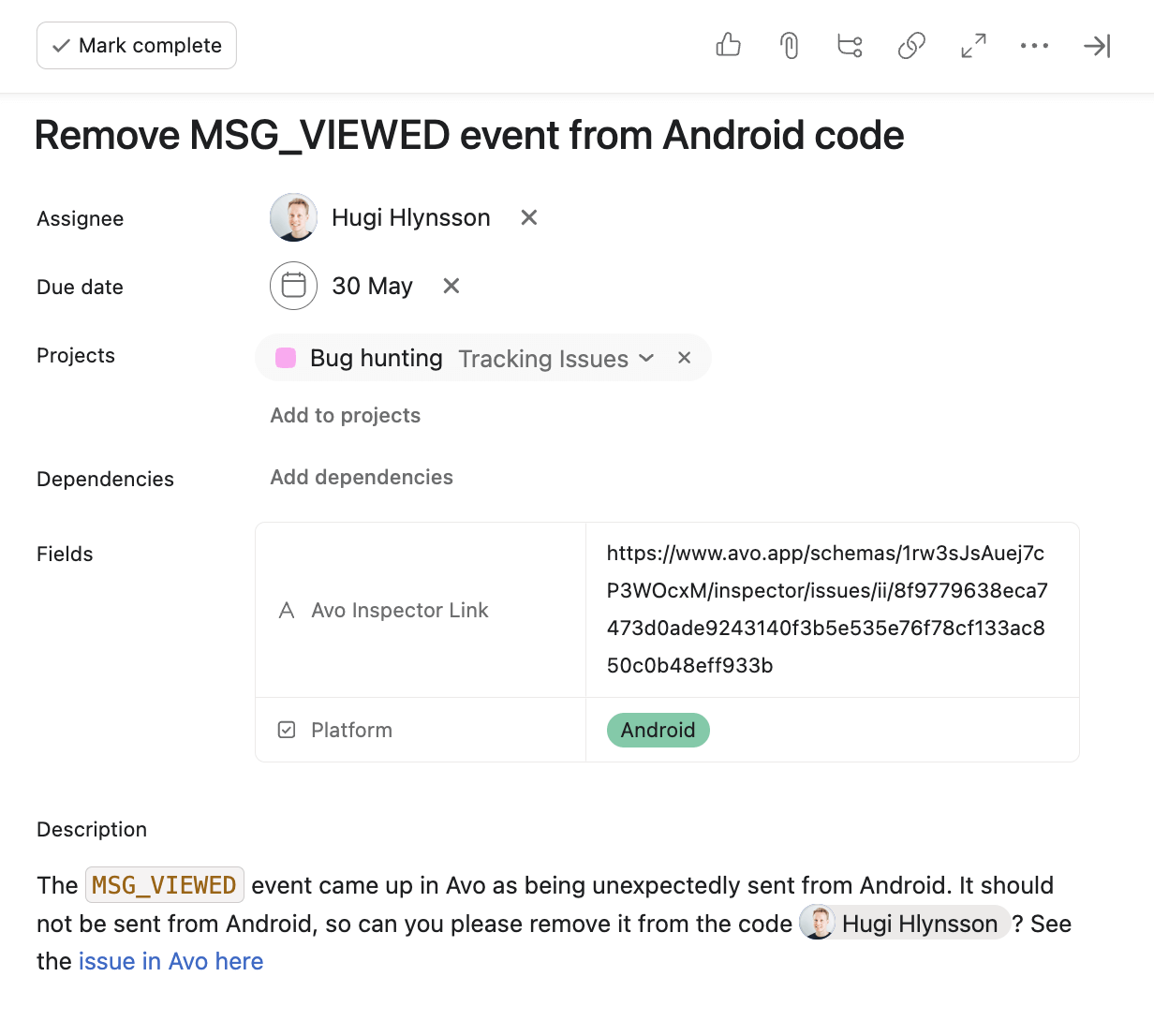Click the text field icon beside Avo Inspector Link
The width and height of the screenshot is (1154, 1036).
coord(287,610)
